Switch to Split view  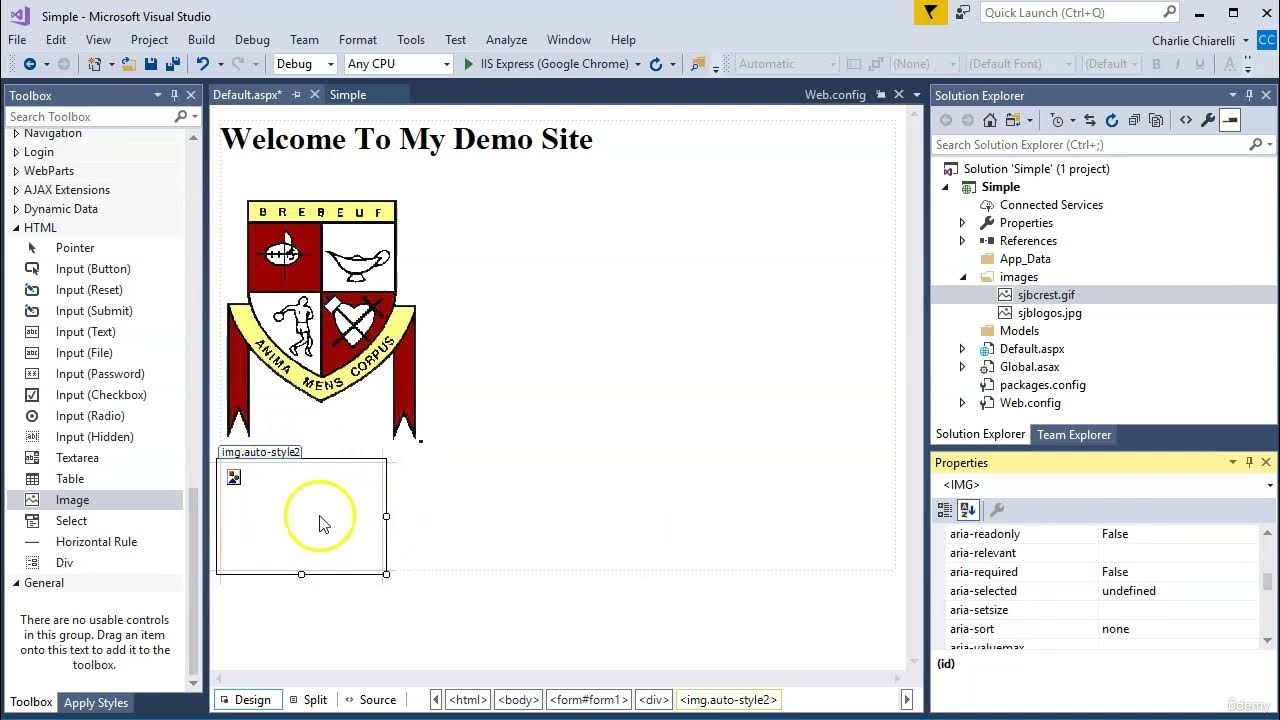pos(308,700)
